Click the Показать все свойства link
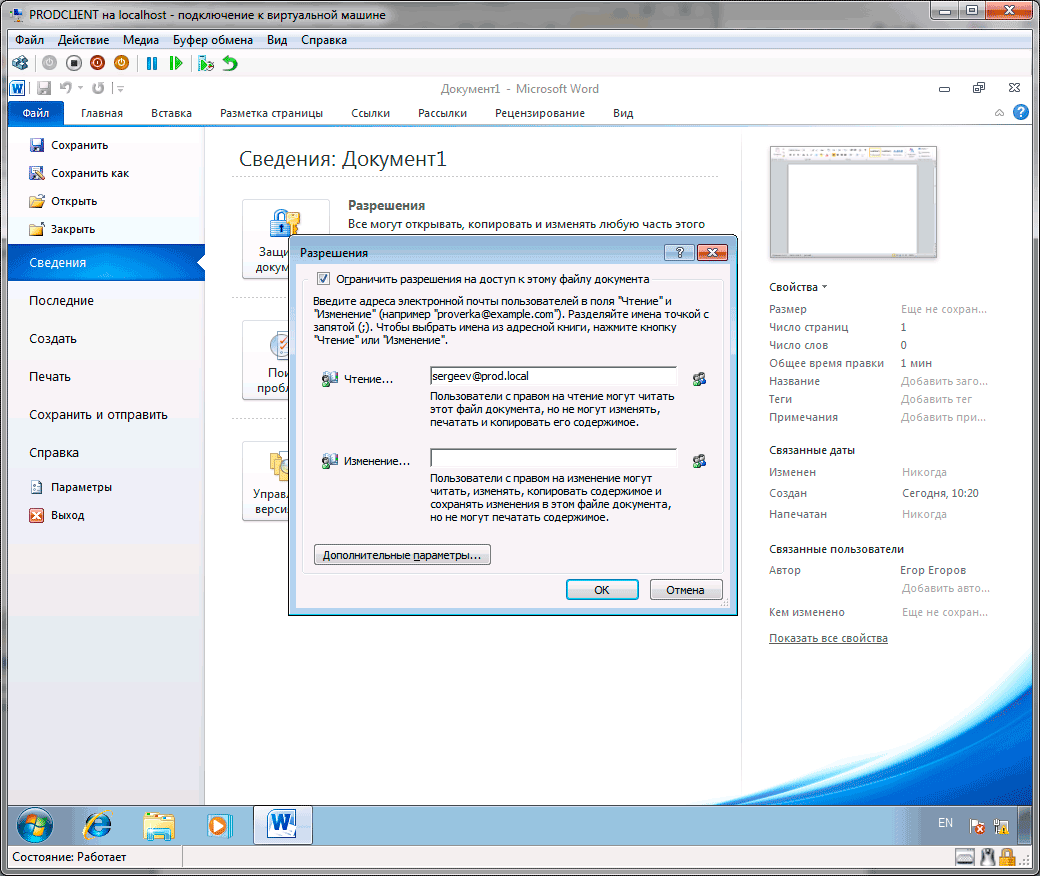 pyautogui.click(x=828, y=638)
